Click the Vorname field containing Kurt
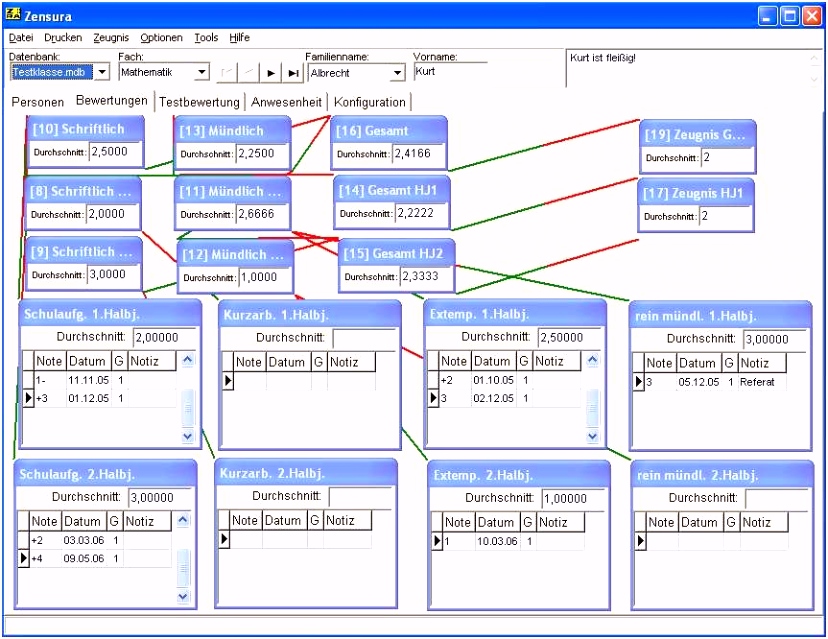Viewport: 828px width, 639px height. coord(449,71)
